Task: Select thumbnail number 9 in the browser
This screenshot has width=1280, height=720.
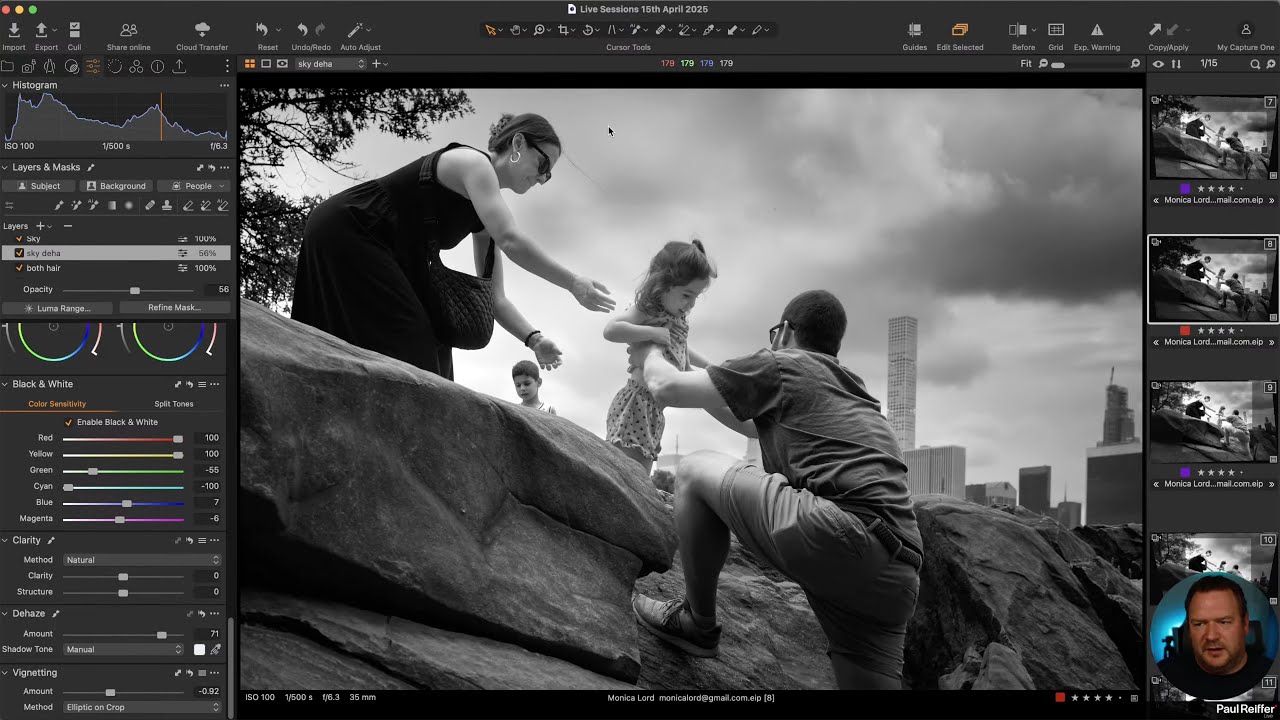Action: 1213,421
